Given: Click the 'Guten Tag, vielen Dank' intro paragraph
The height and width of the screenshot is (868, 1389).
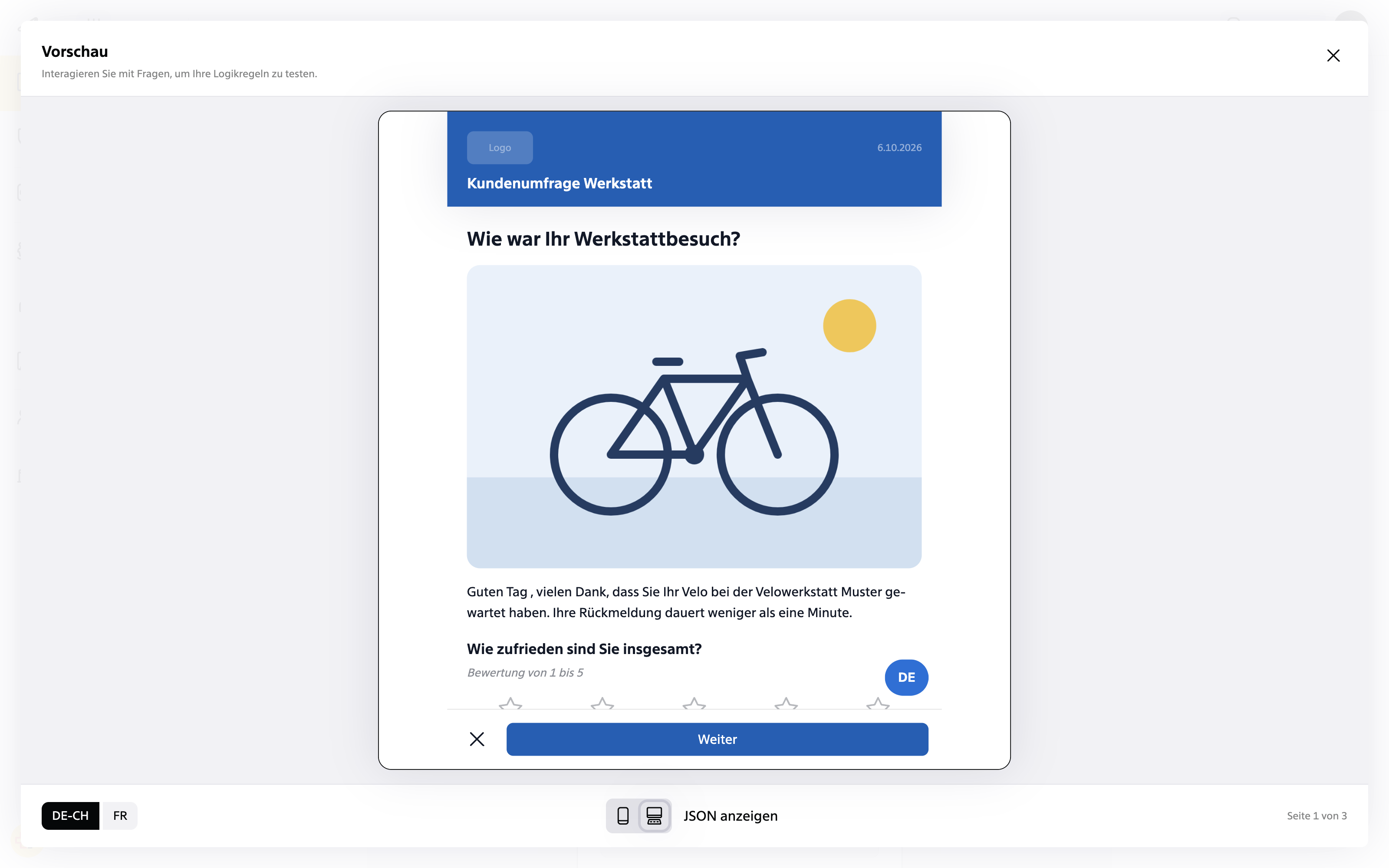Looking at the screenshot, I should pyautogui.click(x=686, y=602).
